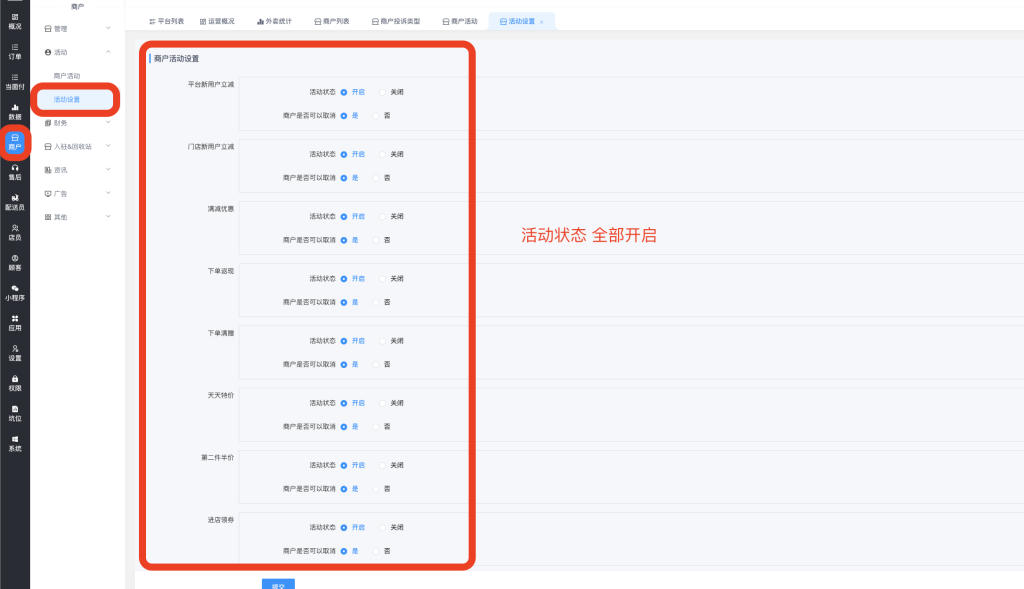Image resolution: width=1024 pixels, height=589 pixels.
Task: Expand the 管理 submenu
Action: 77,29
